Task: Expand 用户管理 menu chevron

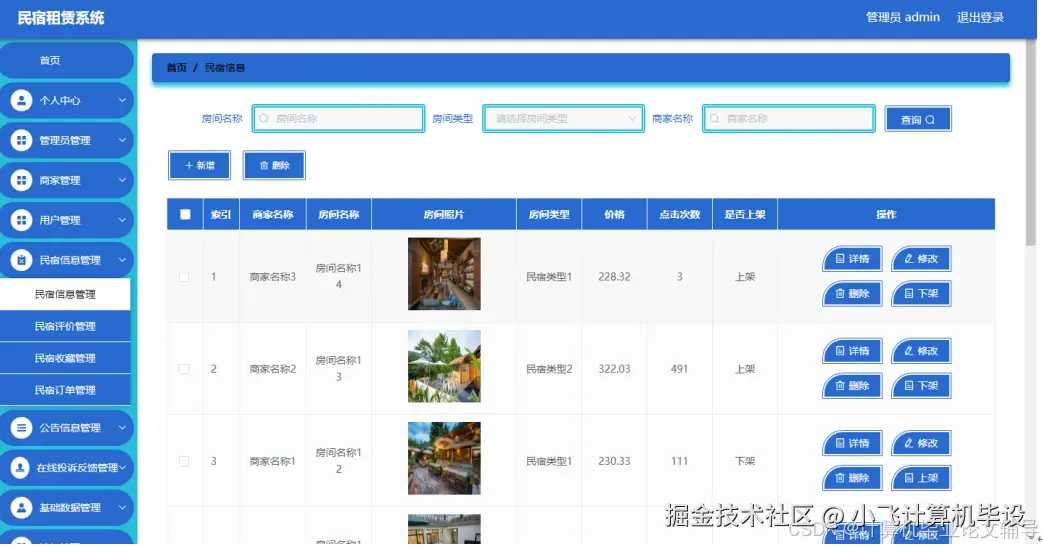Action: coord(122,220)
